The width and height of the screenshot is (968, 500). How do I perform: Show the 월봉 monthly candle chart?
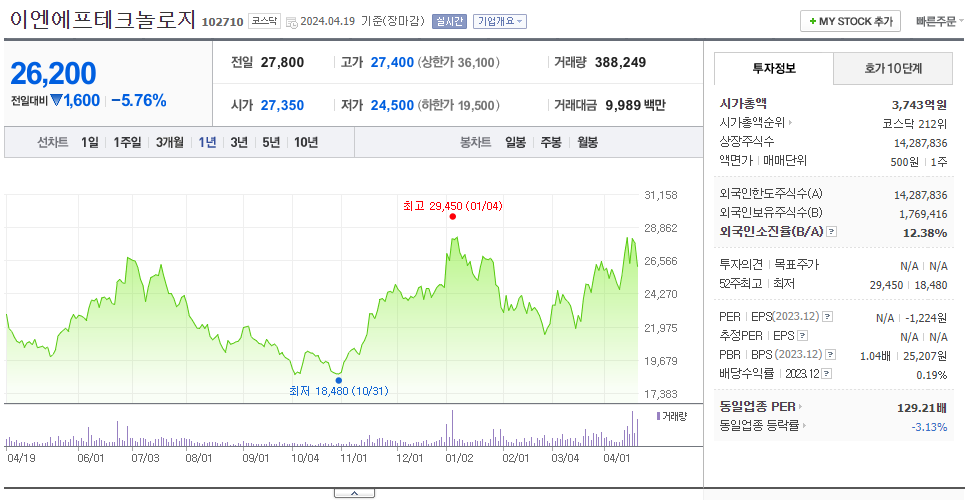click(x=588, y=143)
